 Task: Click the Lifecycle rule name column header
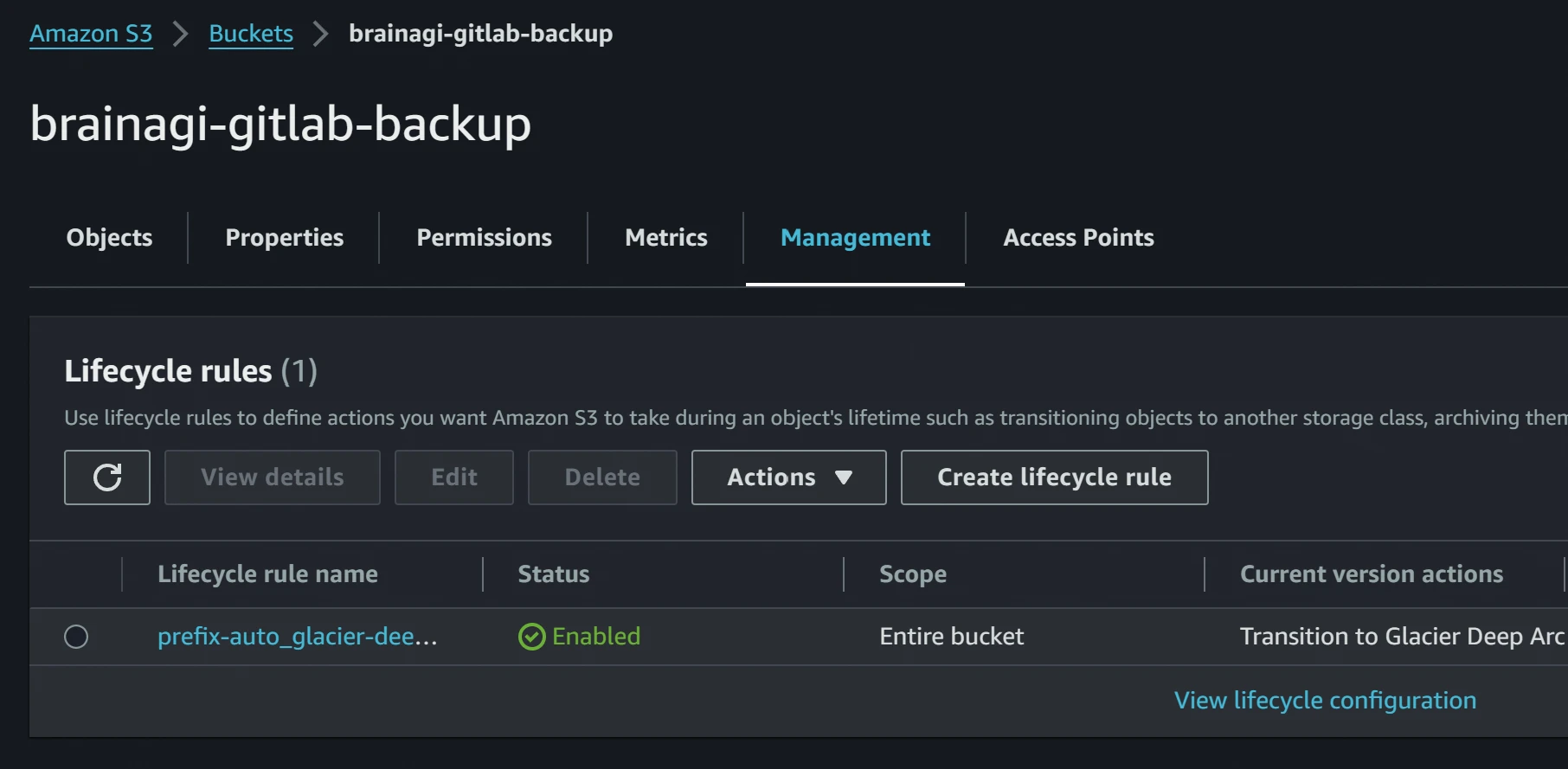coord(267,574)
